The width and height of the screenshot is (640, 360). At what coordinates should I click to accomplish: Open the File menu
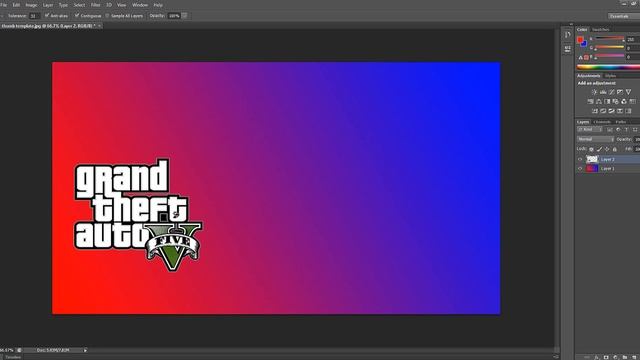coord(4,5)
